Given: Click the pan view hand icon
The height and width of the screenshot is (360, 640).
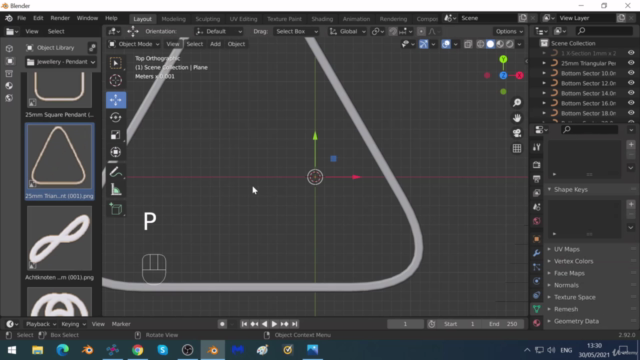Looking at the screenshot, I should (517, 118).
